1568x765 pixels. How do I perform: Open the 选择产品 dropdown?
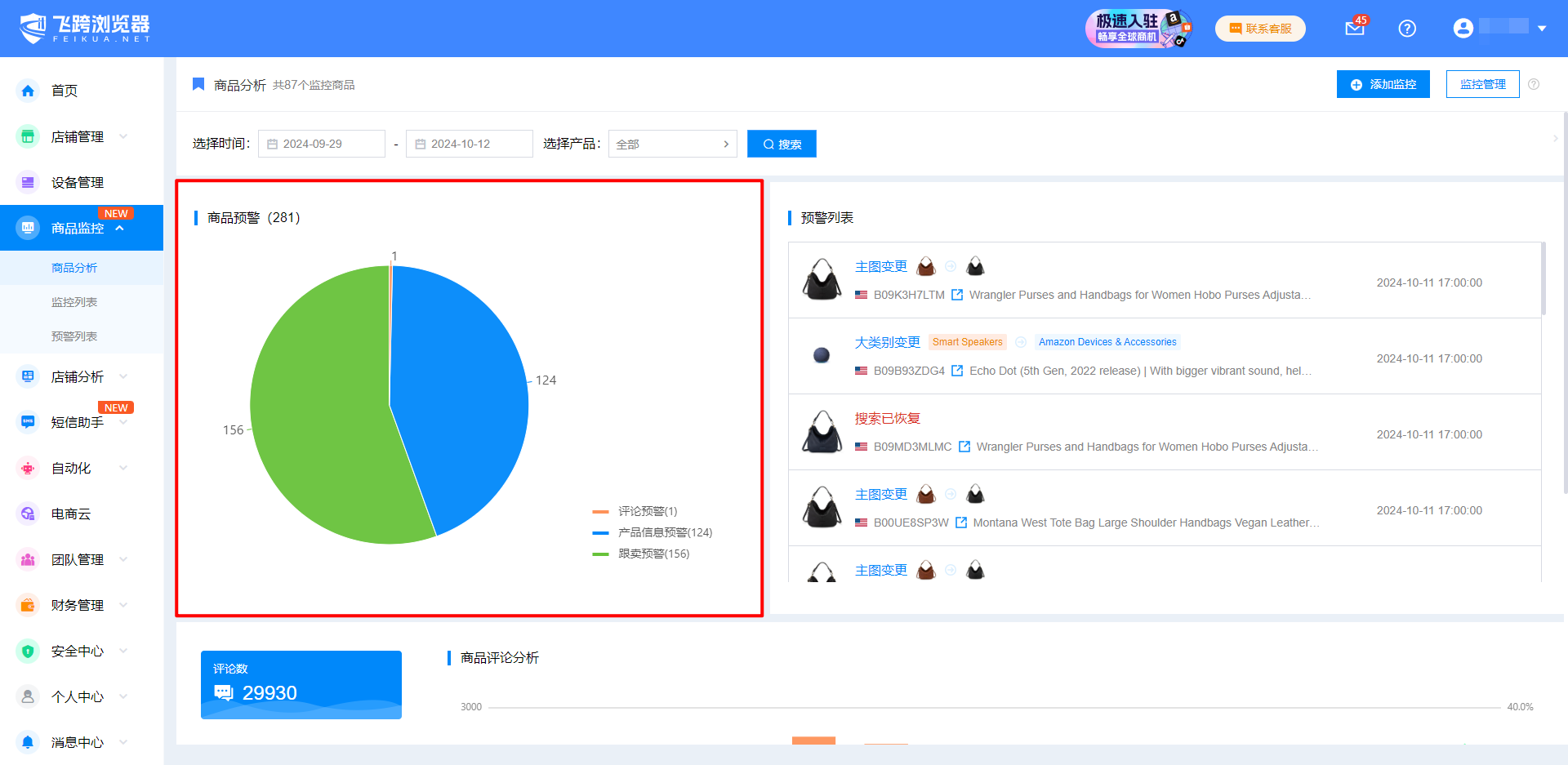tap(672, 144)
